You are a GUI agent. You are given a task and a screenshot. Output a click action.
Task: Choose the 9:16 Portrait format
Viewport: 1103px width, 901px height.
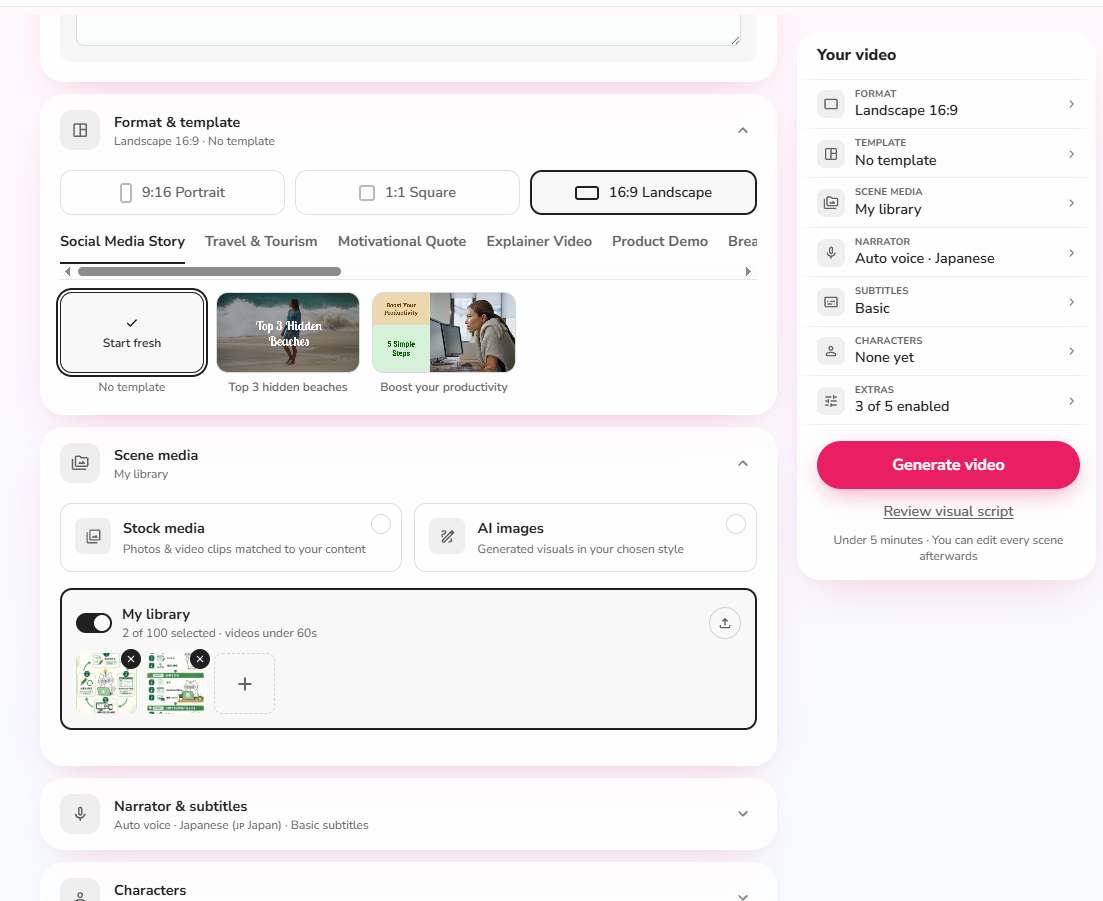[x=172, y=193]
